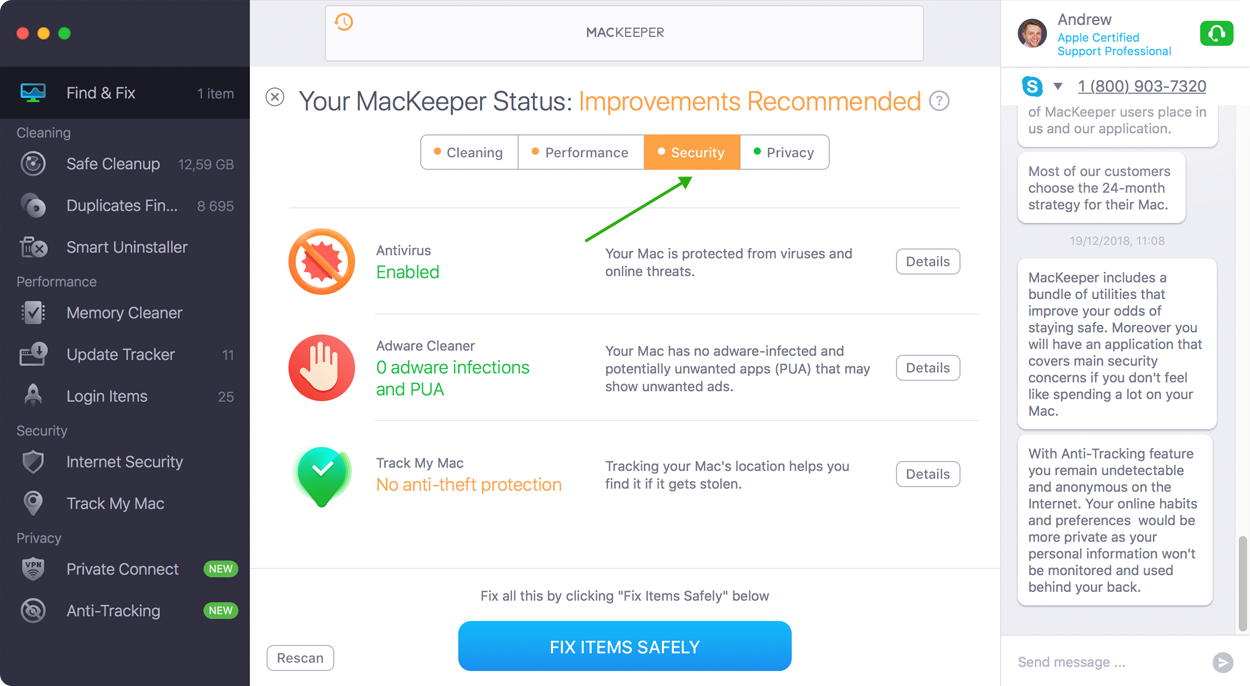1250x686 pixels.
Task: Click the help question mark icon
Action: click(x=939, y=101)
